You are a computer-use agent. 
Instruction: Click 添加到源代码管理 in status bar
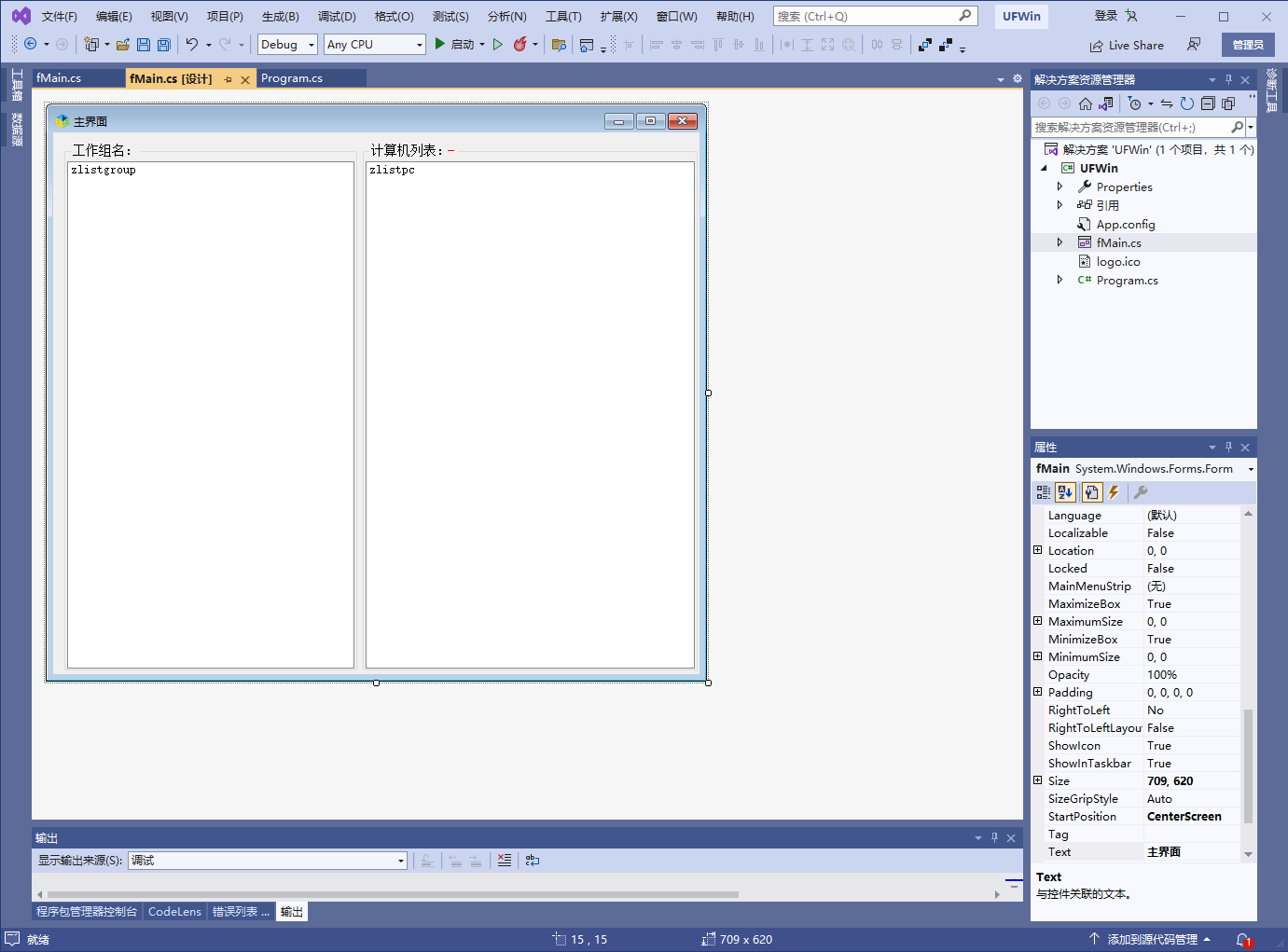[1151, 940]
